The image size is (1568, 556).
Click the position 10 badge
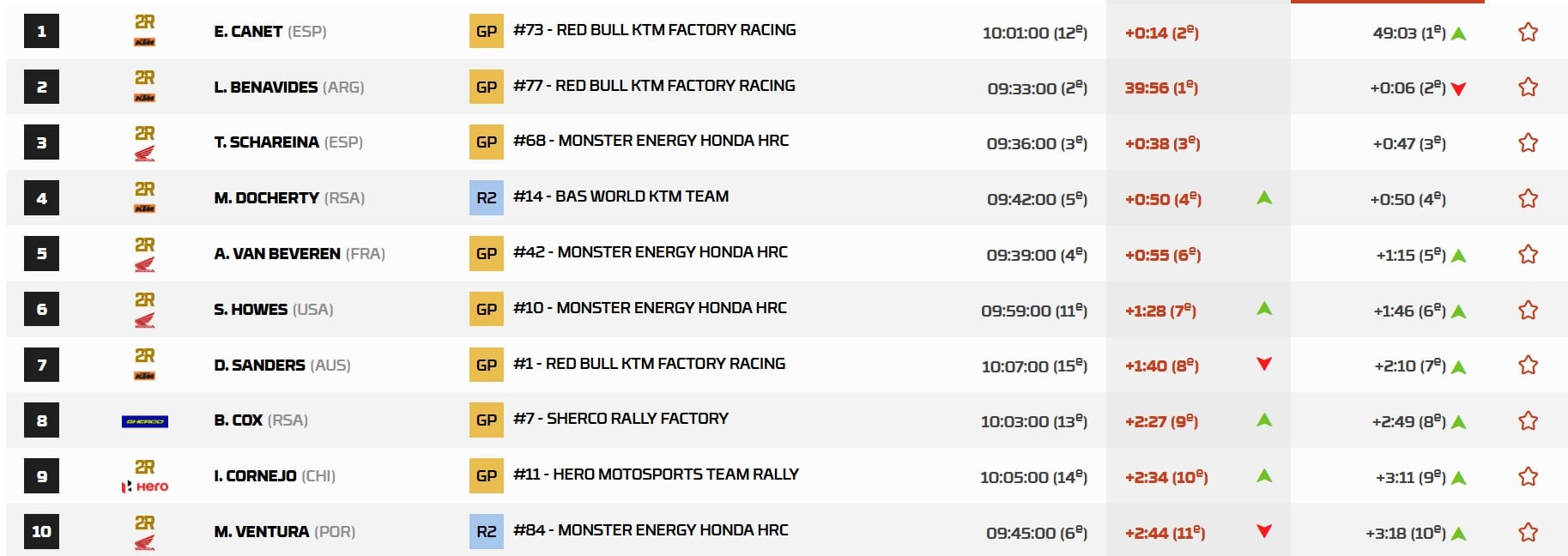coord(41,532)
